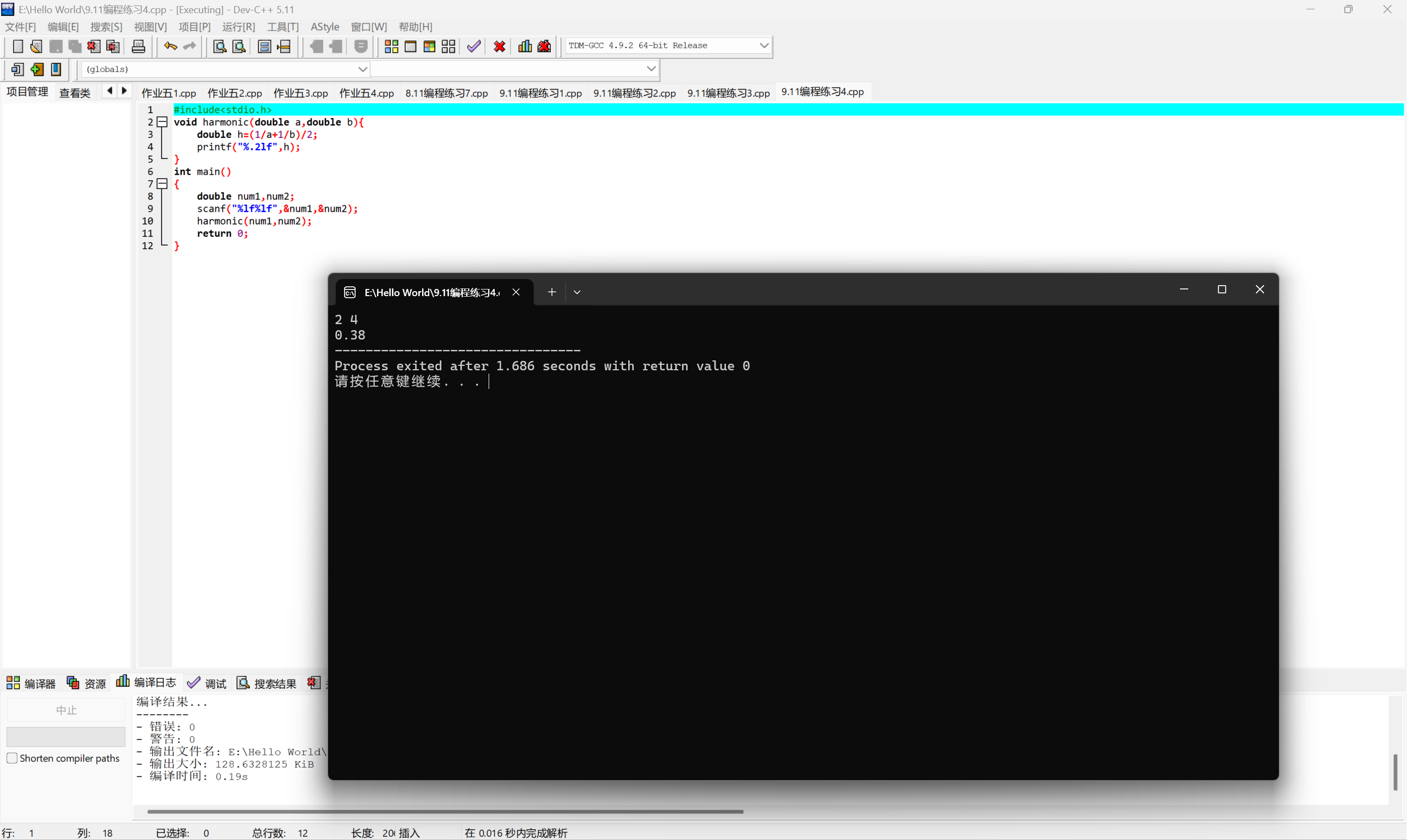Click the green plus add-to-project icon
The image size is (1407, 840).
pyautogui.click(x=37, y=70)
